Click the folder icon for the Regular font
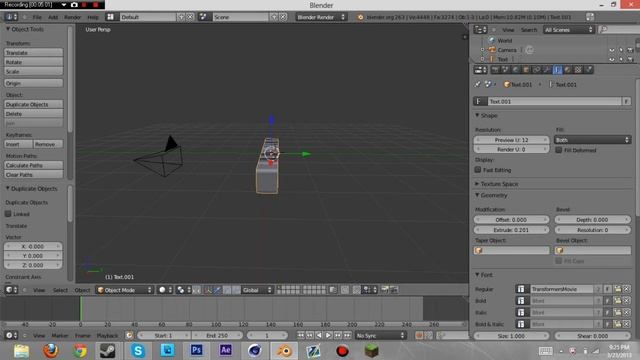This screenshot has width=640, height=360. (618, 289)
